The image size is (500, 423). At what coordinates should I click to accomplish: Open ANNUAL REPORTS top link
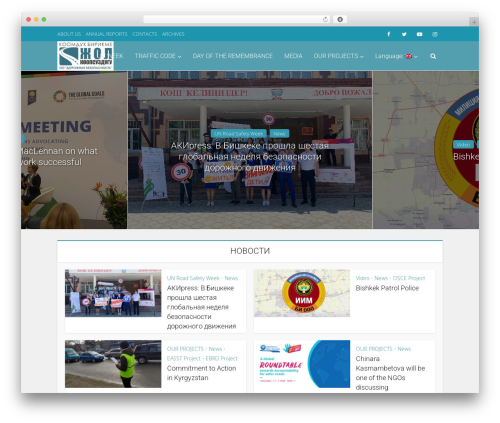[106, 34]
